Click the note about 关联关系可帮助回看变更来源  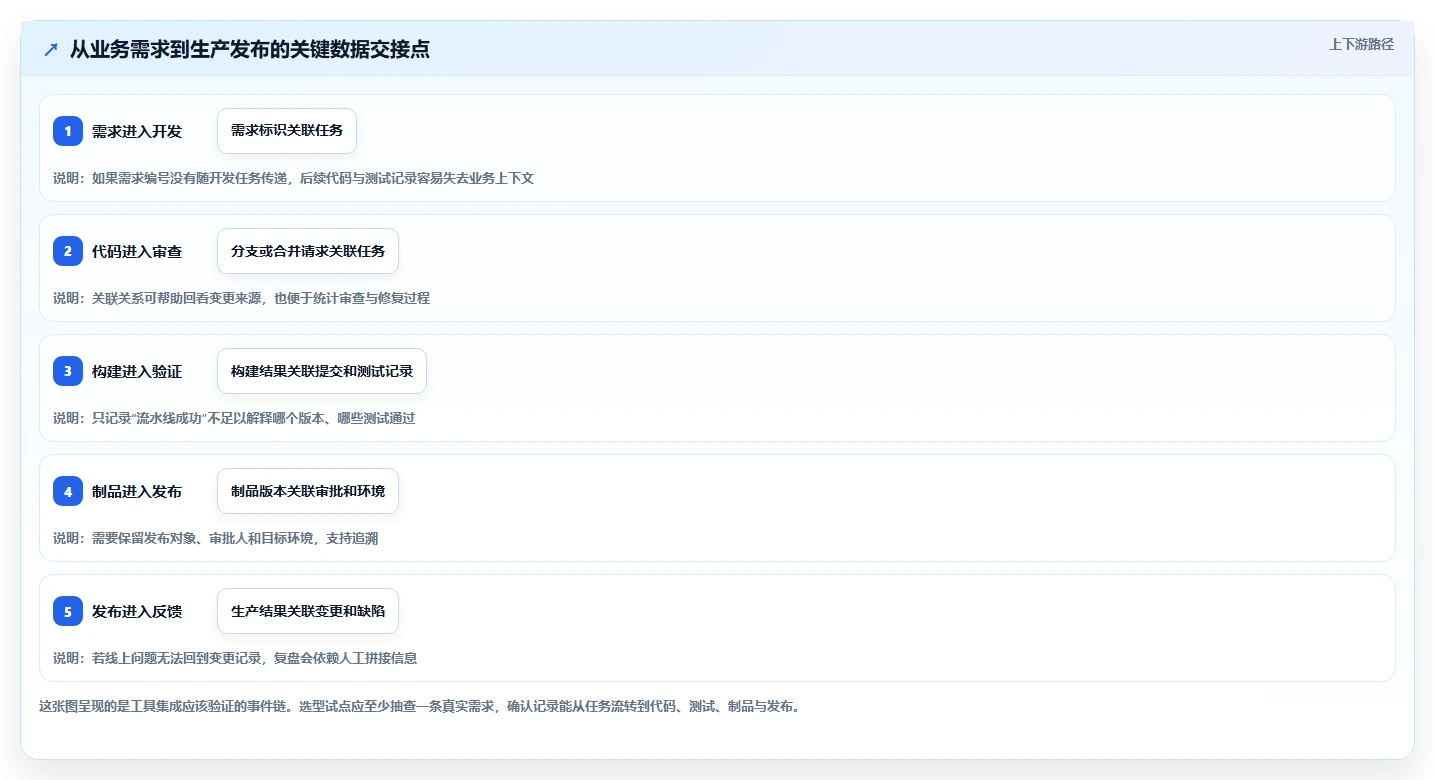point(242,298)
